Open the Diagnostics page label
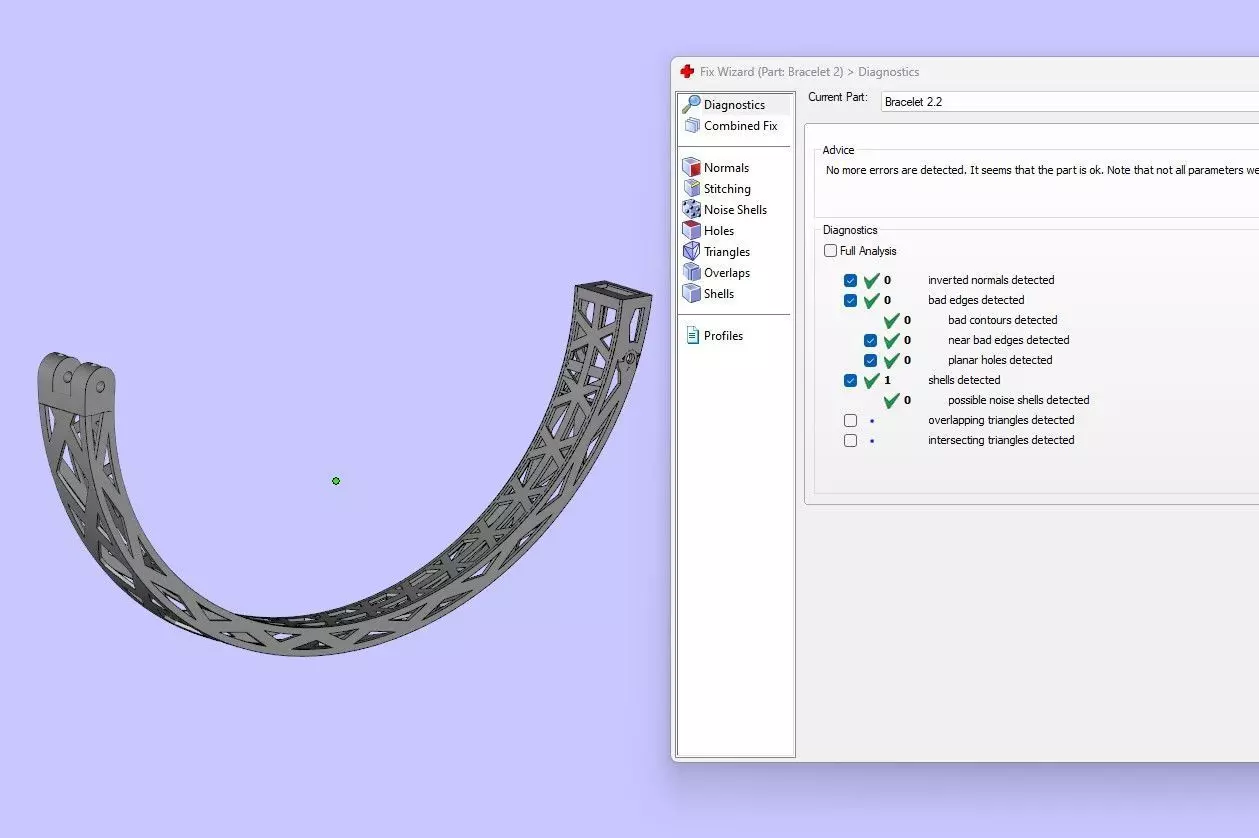Viewport: 1259px width, 838px height. pos(734,105)
